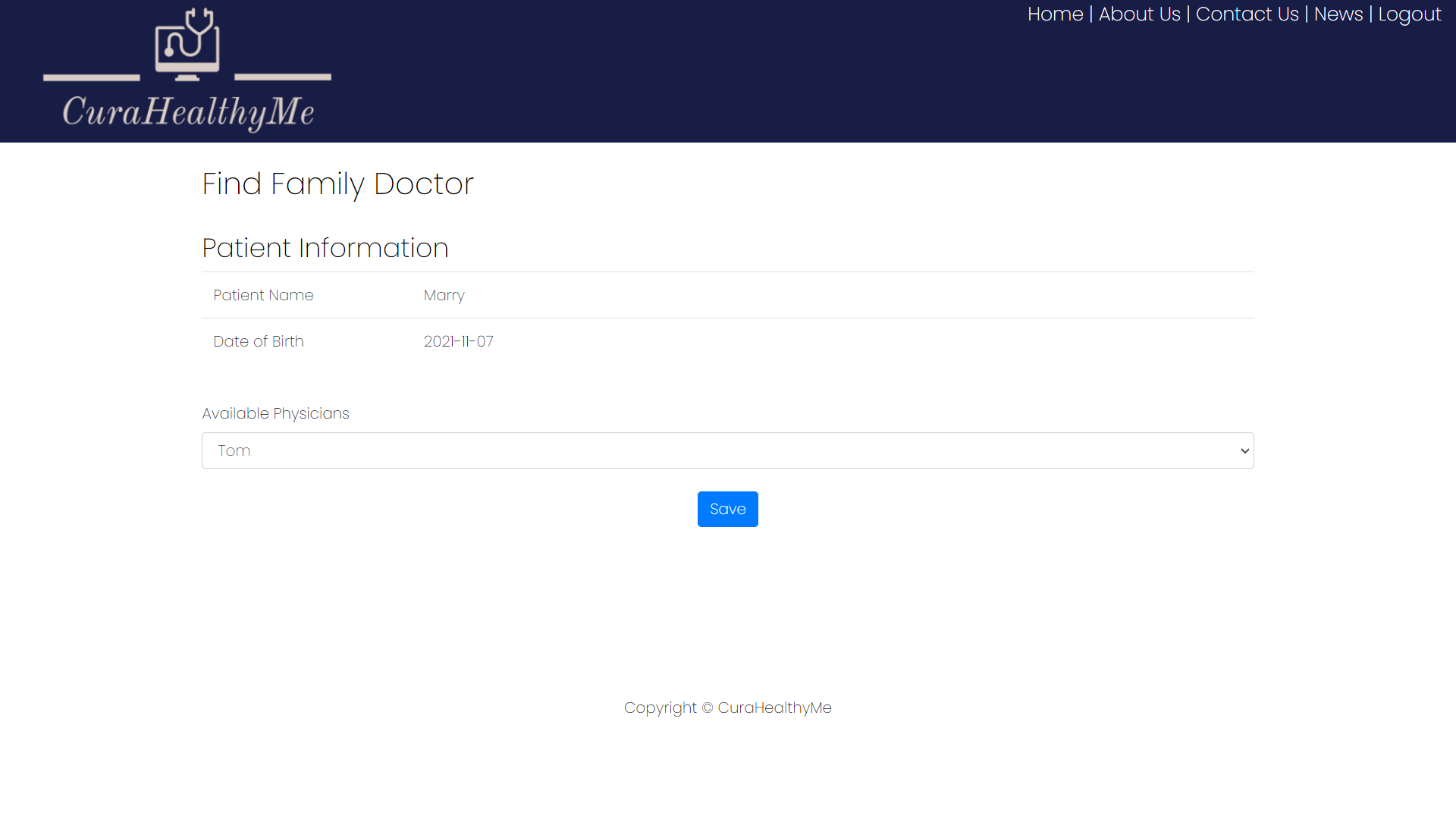Visit the News page

[1338, 14]
